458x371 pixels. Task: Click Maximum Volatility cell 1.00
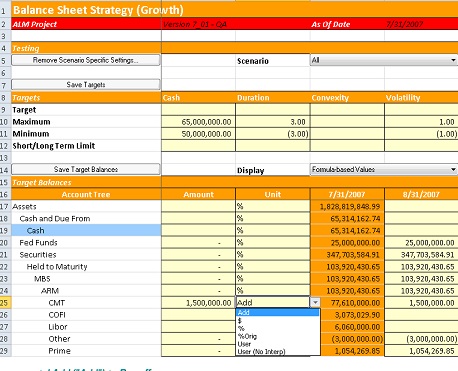pyautogui.click(x=421, y=122)
